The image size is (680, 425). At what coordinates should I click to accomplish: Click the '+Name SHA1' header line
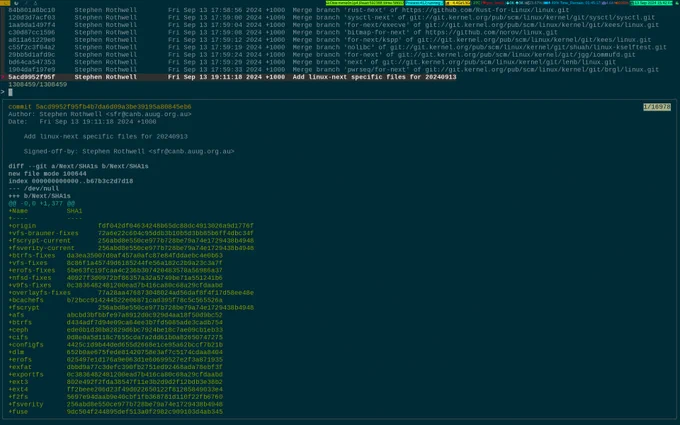[x=45, y=211]
